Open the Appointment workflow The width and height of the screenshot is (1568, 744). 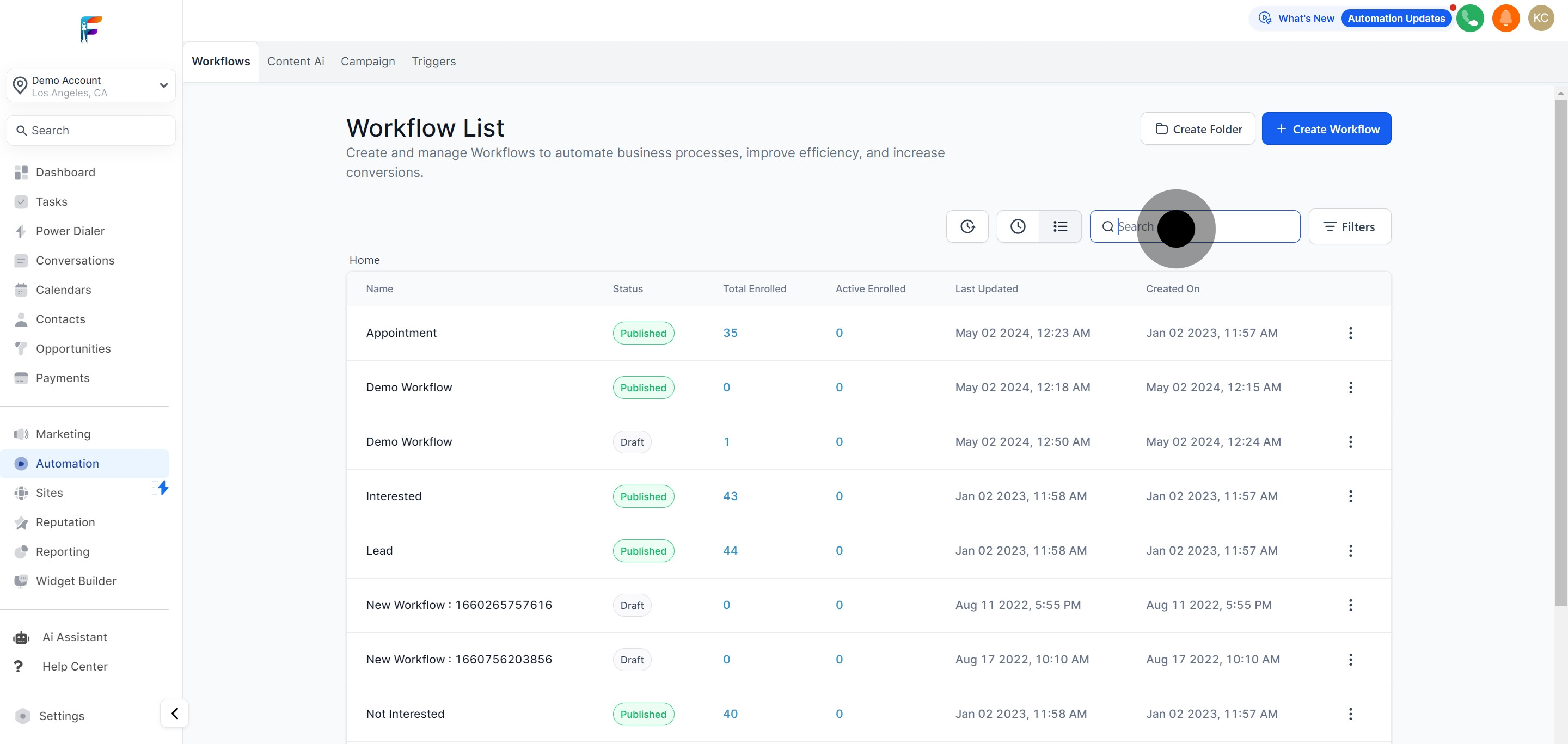(x=401, y=333)
